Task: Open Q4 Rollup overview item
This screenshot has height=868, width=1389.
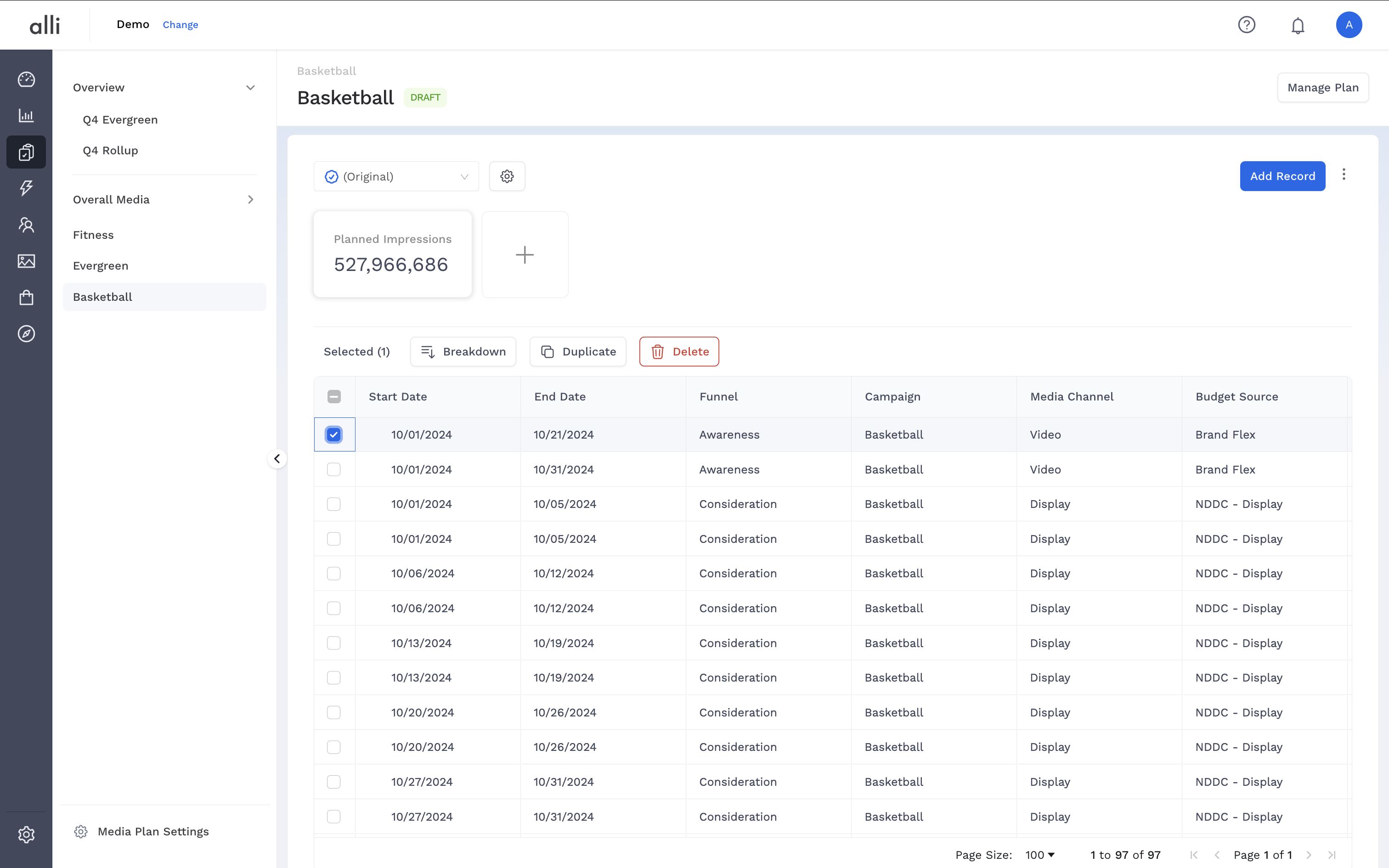Action: (x=111, y=151)
